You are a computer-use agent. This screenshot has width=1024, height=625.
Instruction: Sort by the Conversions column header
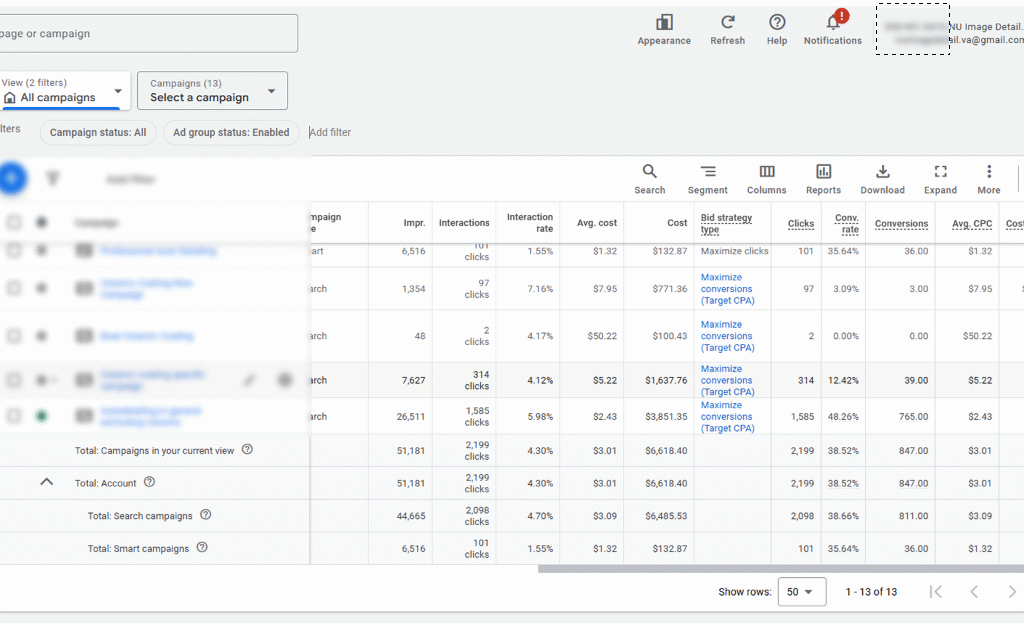coord(901,224)
